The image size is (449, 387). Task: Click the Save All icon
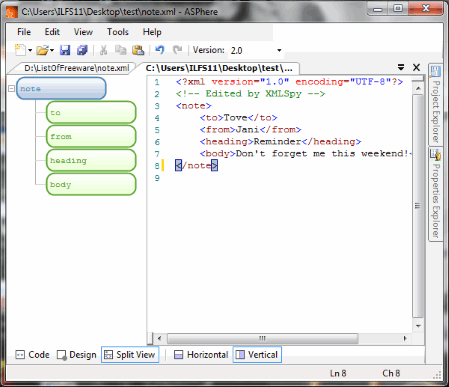[x=82, y=50]
